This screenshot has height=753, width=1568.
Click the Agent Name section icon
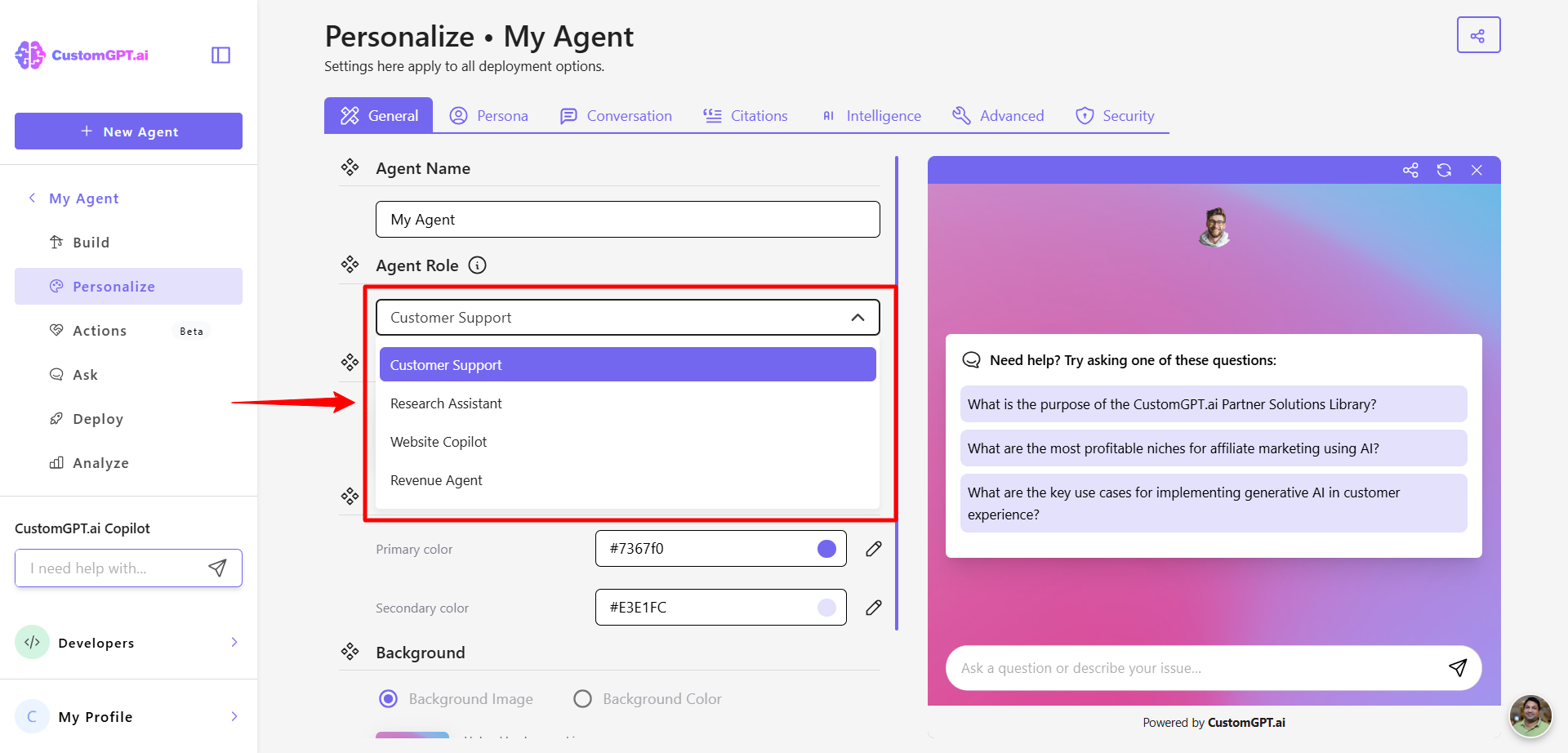350,167
